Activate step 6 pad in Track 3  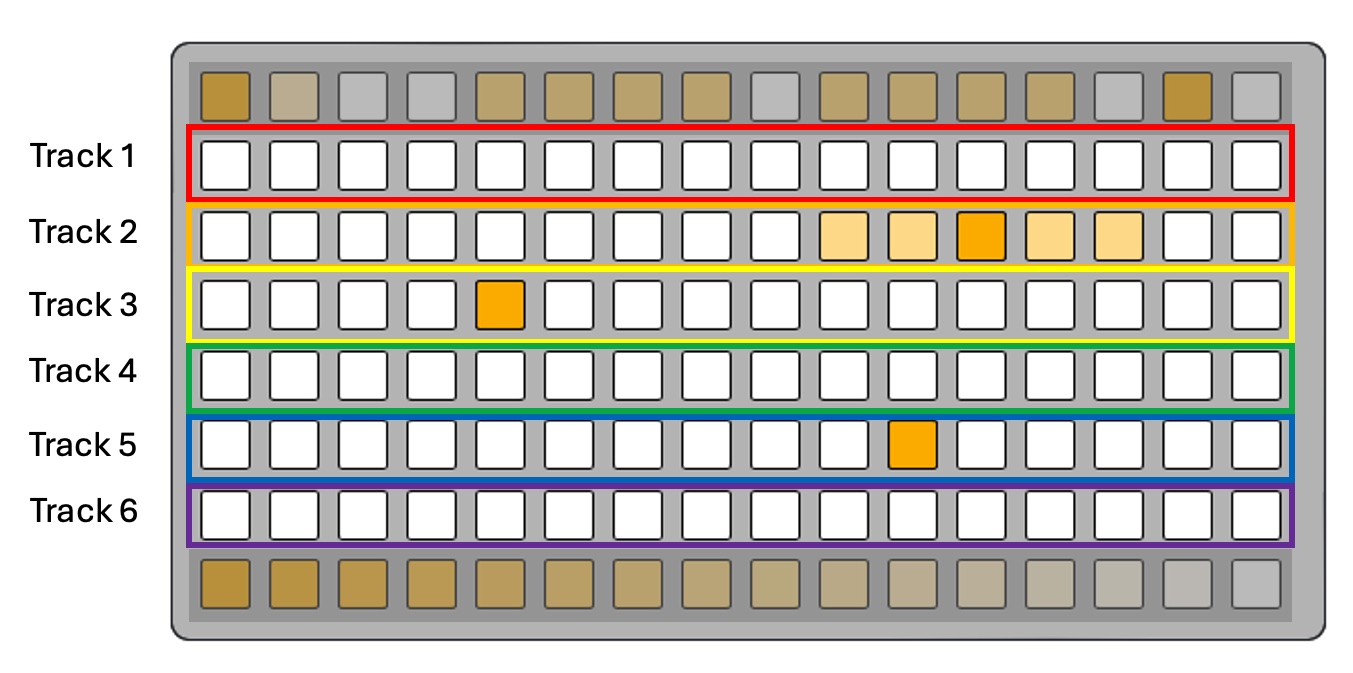pyautogui.click(x=569, y=305)
